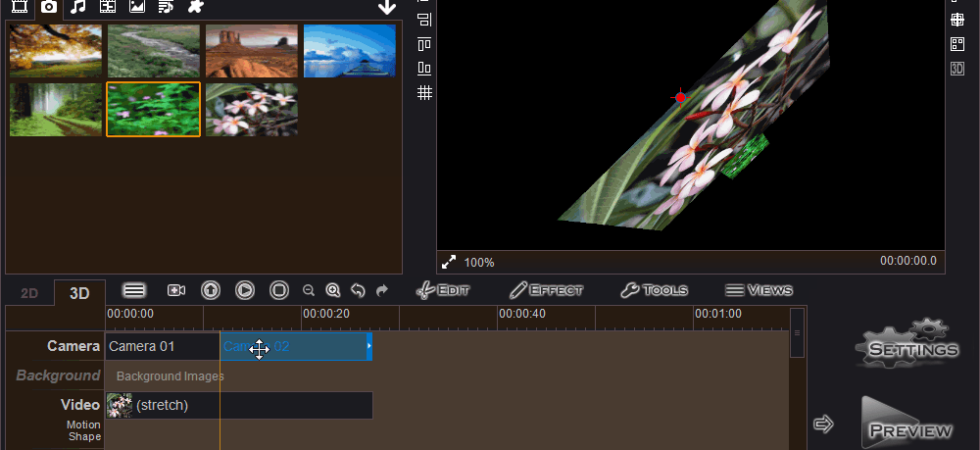Zoom in on the timeline
This screenshot has height=450, width=980.
[x=332, y=290]
